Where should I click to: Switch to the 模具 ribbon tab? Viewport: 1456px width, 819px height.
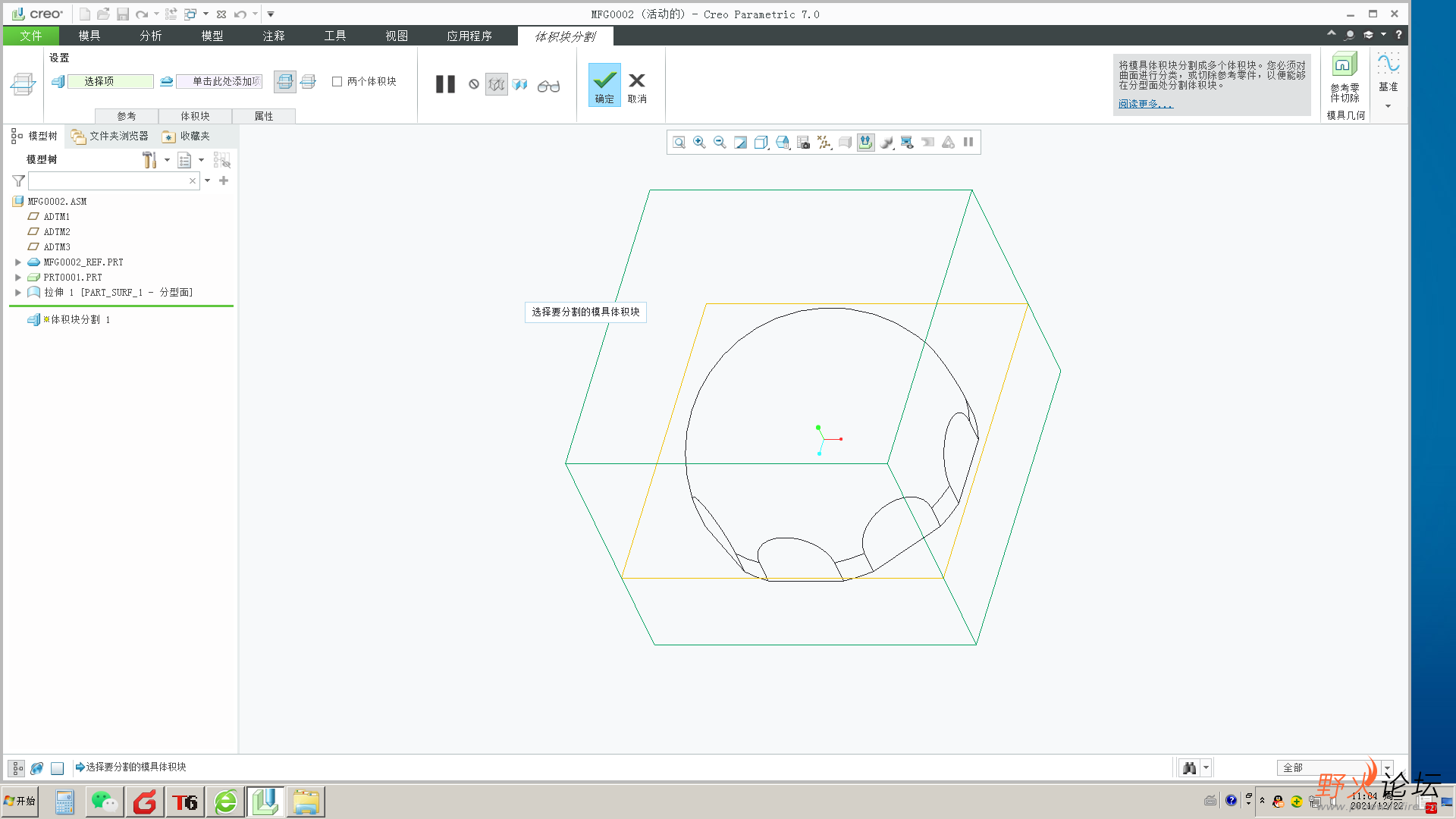[x=89, y=36]
